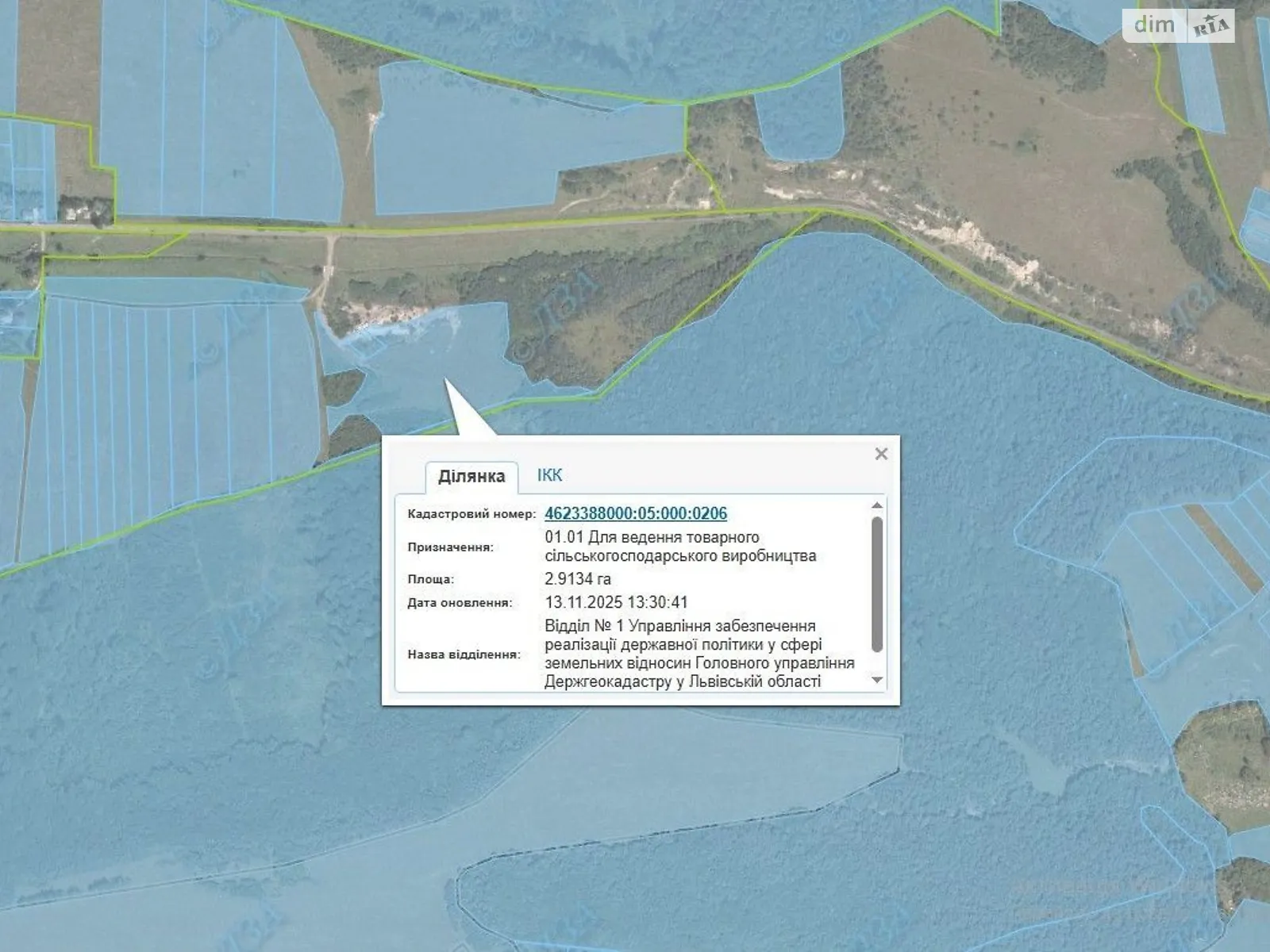Select the parcel the popup pointer targets
Screen dimensions: 1270x952
tap(429, 357)
